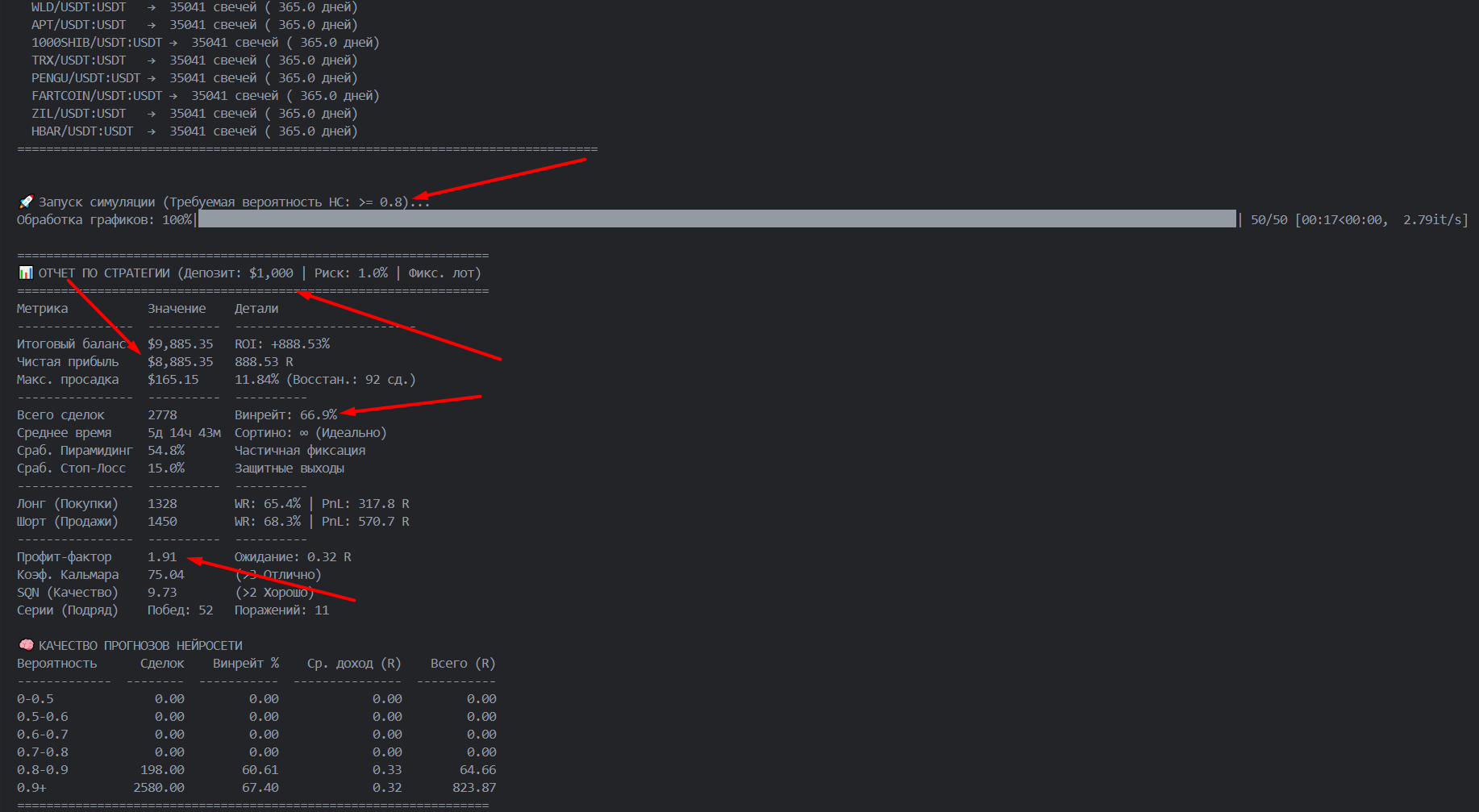Viewport: 1479px width, 812px height.
Task: Click the Всего (R) column header
Action: pyautogui.click(x=463, y=664)
